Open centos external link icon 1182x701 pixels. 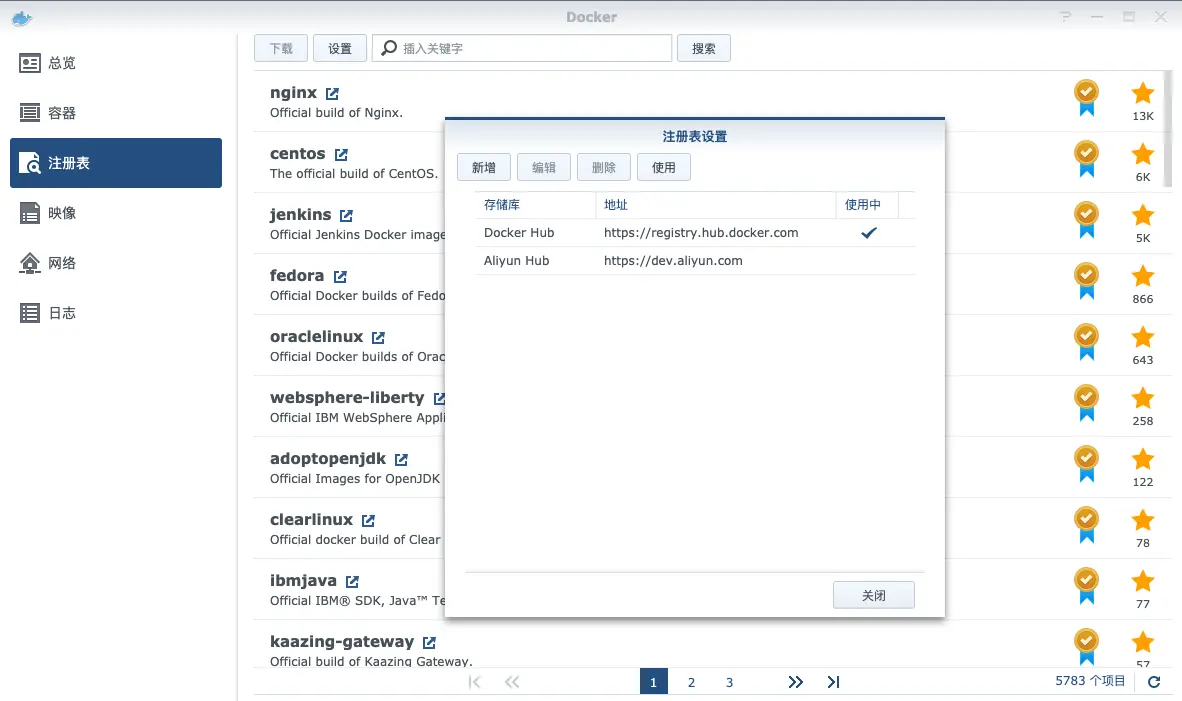point(341,155)
